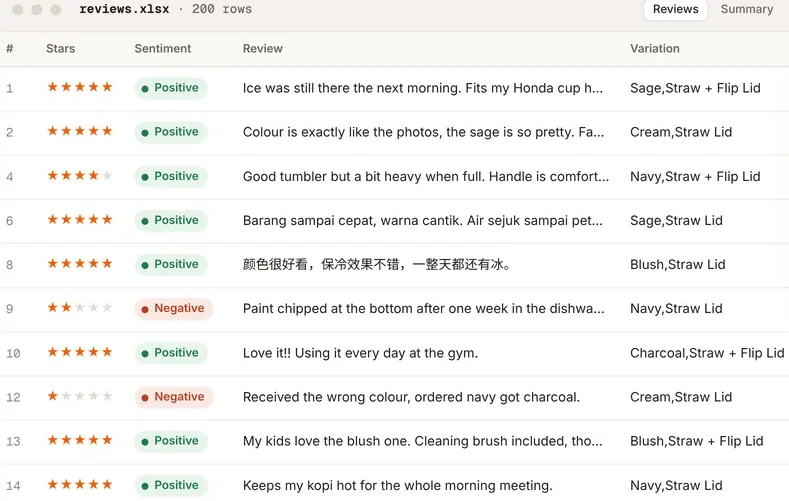Click variation 'Cream,Straw Lid' in row 2

pos(681,132)
